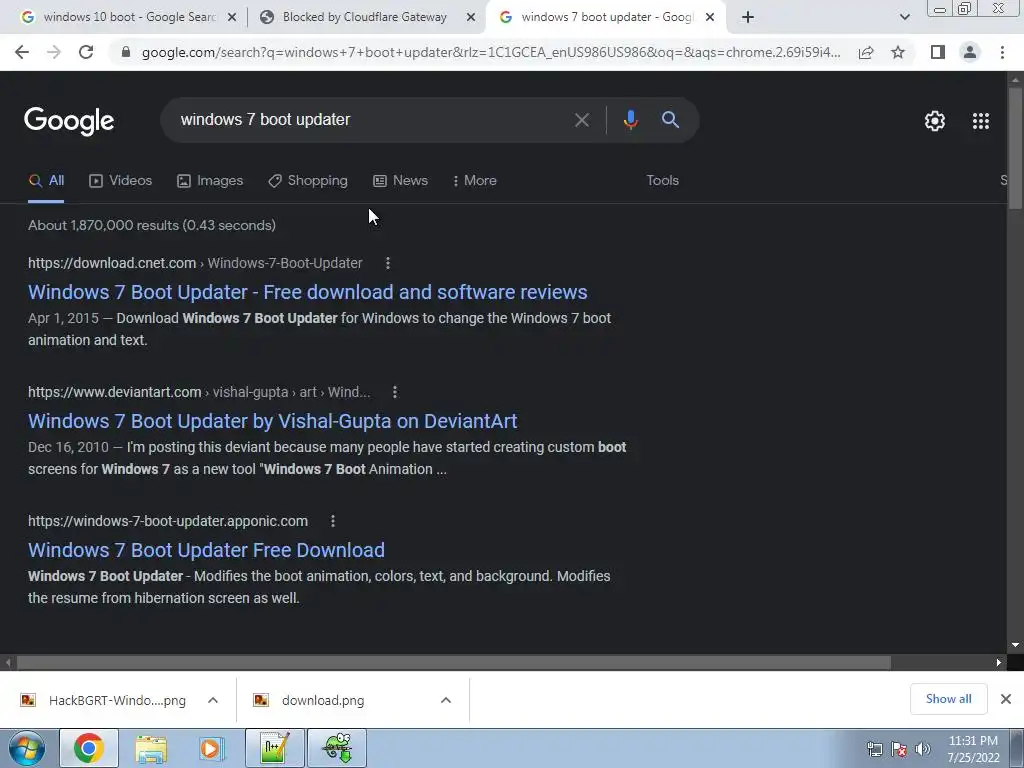Open options for the cnet.com result

[x=388, y=263]
